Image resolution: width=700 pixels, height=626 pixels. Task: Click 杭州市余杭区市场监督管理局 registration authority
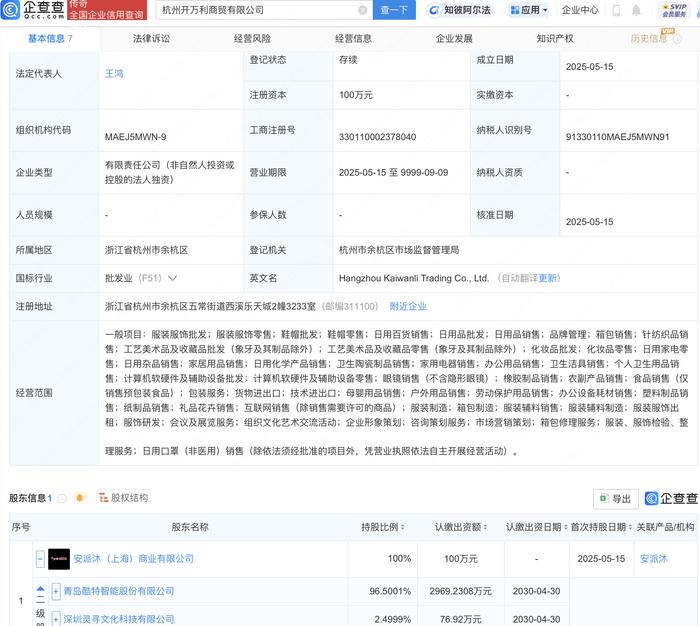[x=399, y=250]
